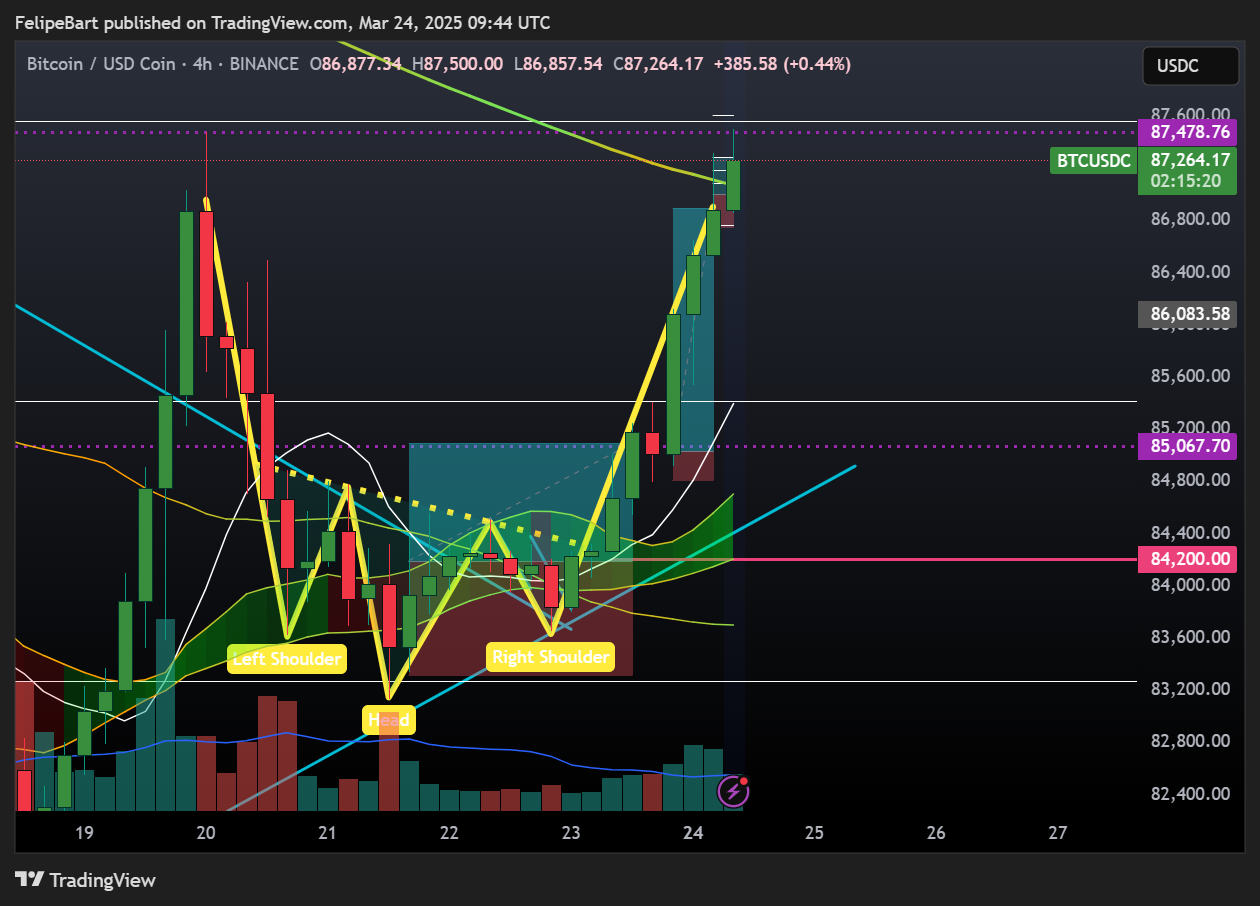Click date 21 on the time axis
1260x906 pixels.
327,832
